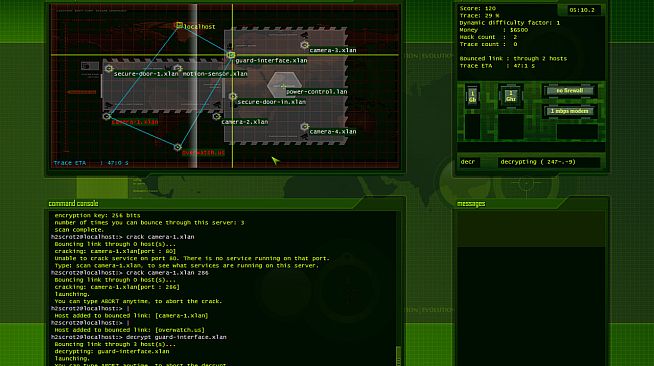The height and width of the screenshot is (366, 654).
Task: Click the Trace ETA line in stats panel
Action: (497, 66)
